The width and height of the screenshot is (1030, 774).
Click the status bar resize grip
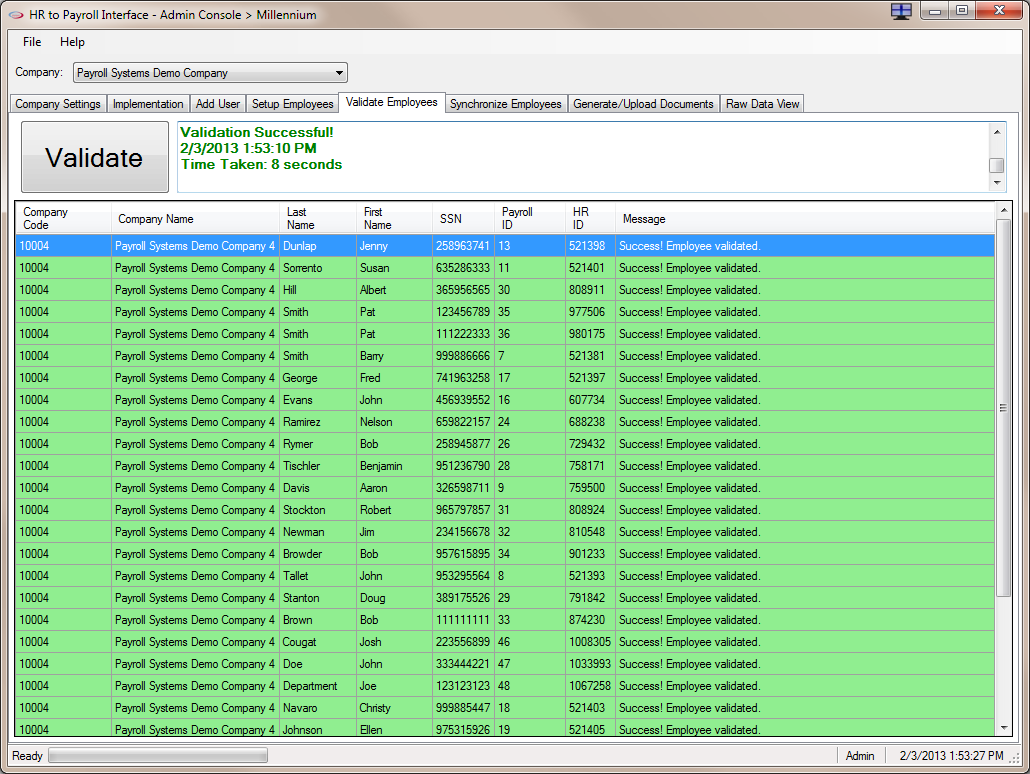1015,758
